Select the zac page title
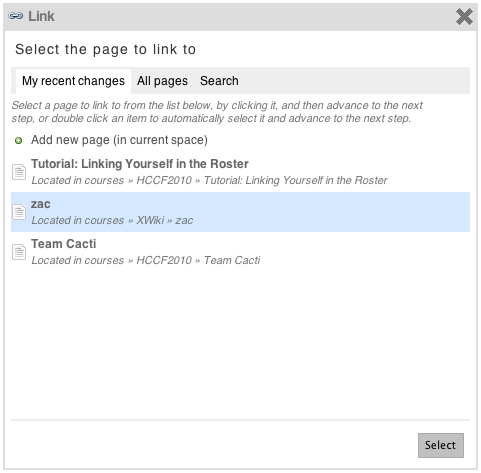 point(41,204)
